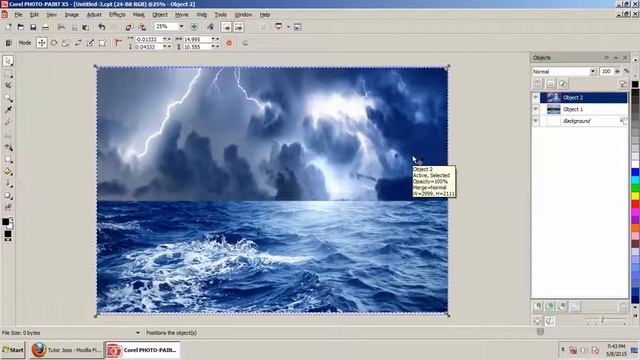Open the Object menu
Viewport: 640px width, 360px height.
[160, 15]
